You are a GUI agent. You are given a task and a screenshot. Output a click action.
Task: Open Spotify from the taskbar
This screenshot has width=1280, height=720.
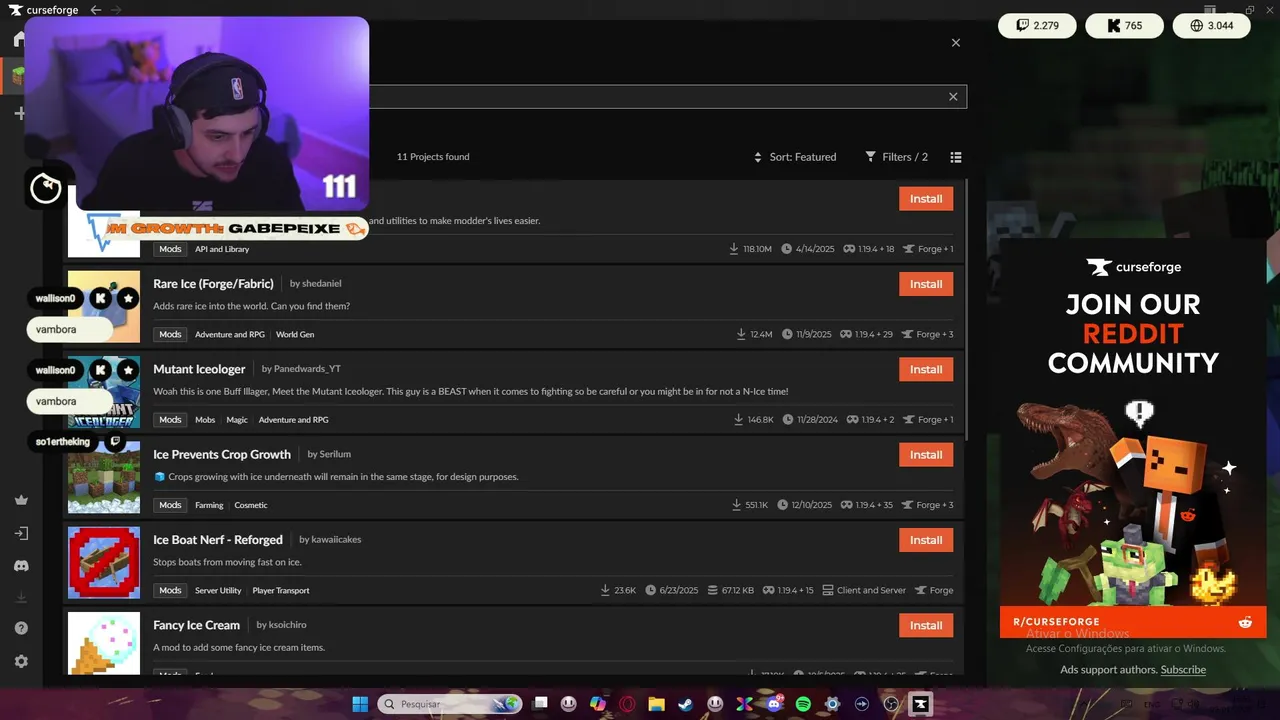[803, 704]
